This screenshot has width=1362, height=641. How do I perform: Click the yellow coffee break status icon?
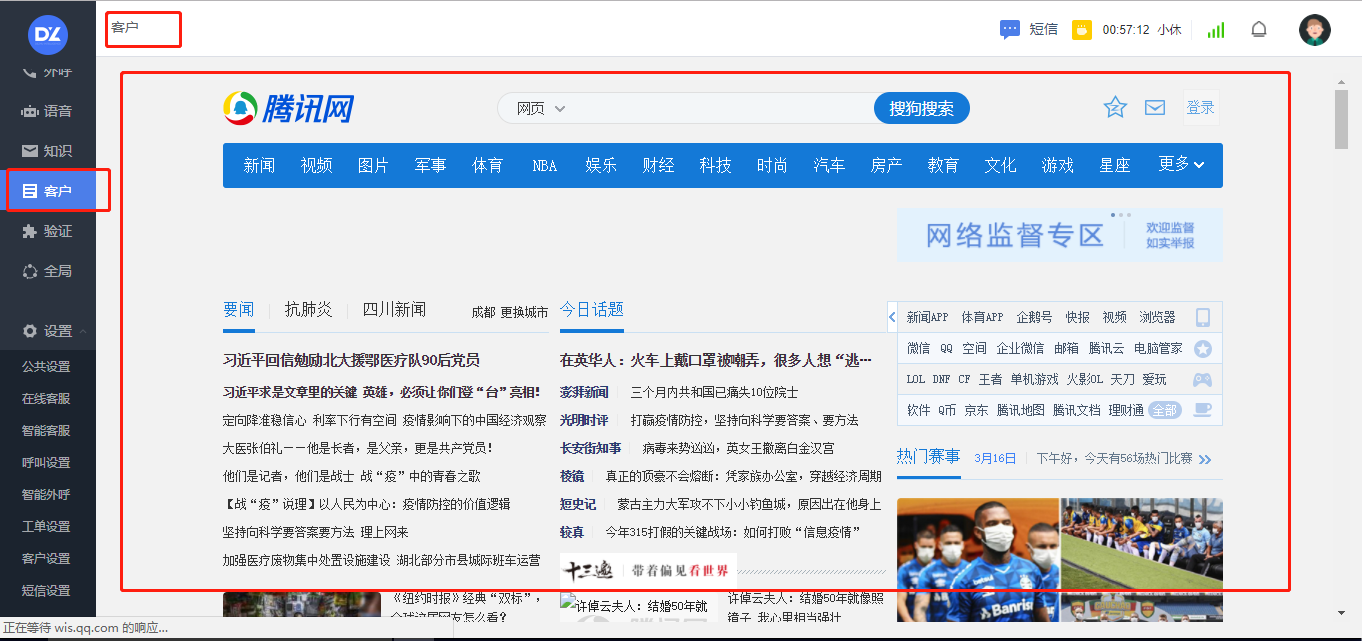[1081, 30]
